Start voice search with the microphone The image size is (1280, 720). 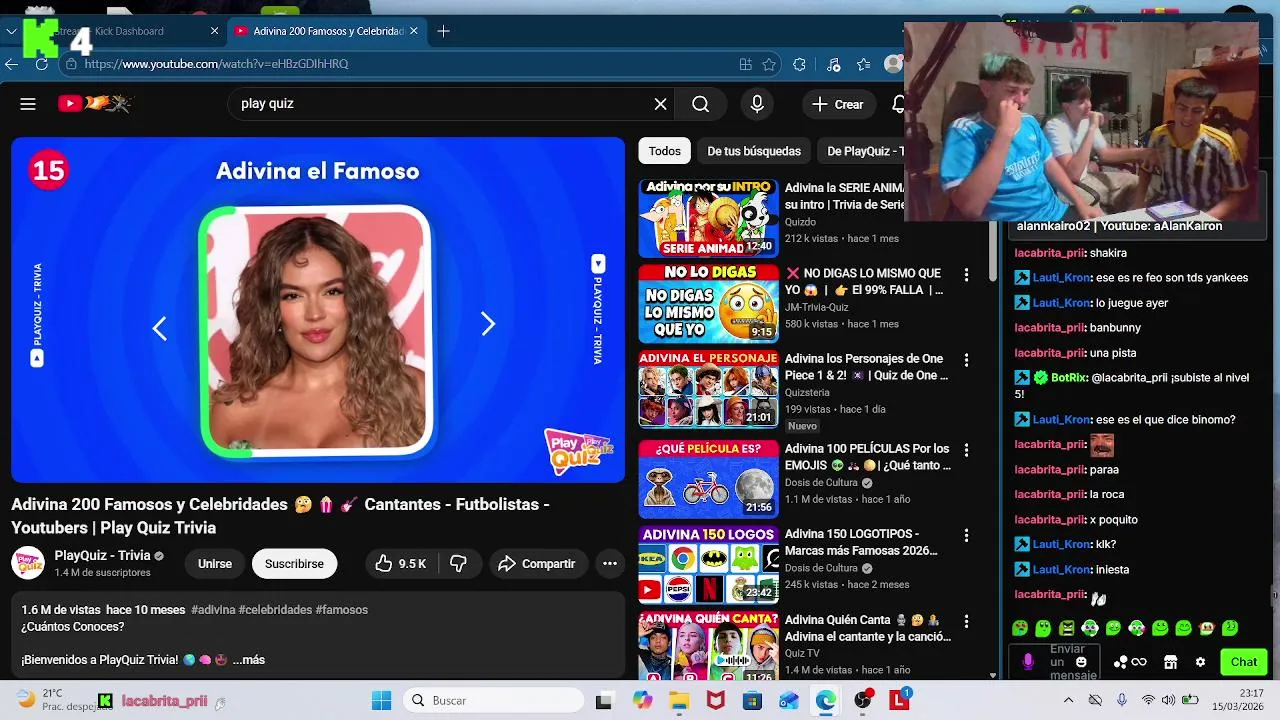pyautogui.click(x=757, y=104)
